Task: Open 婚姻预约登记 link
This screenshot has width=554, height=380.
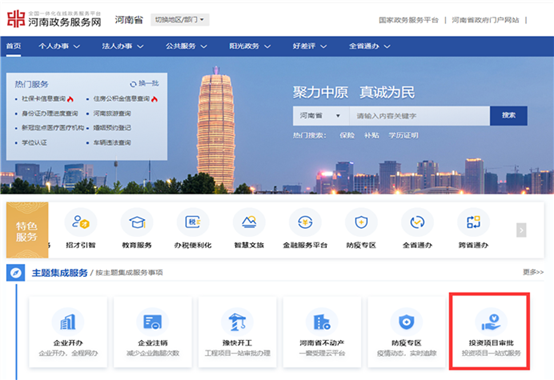Action: point(112,128)
